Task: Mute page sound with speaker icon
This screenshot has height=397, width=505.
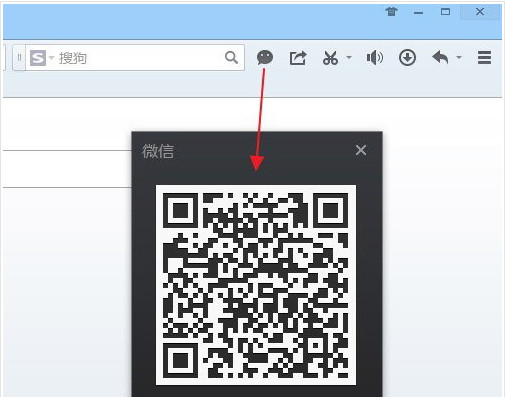Action: 375,58
